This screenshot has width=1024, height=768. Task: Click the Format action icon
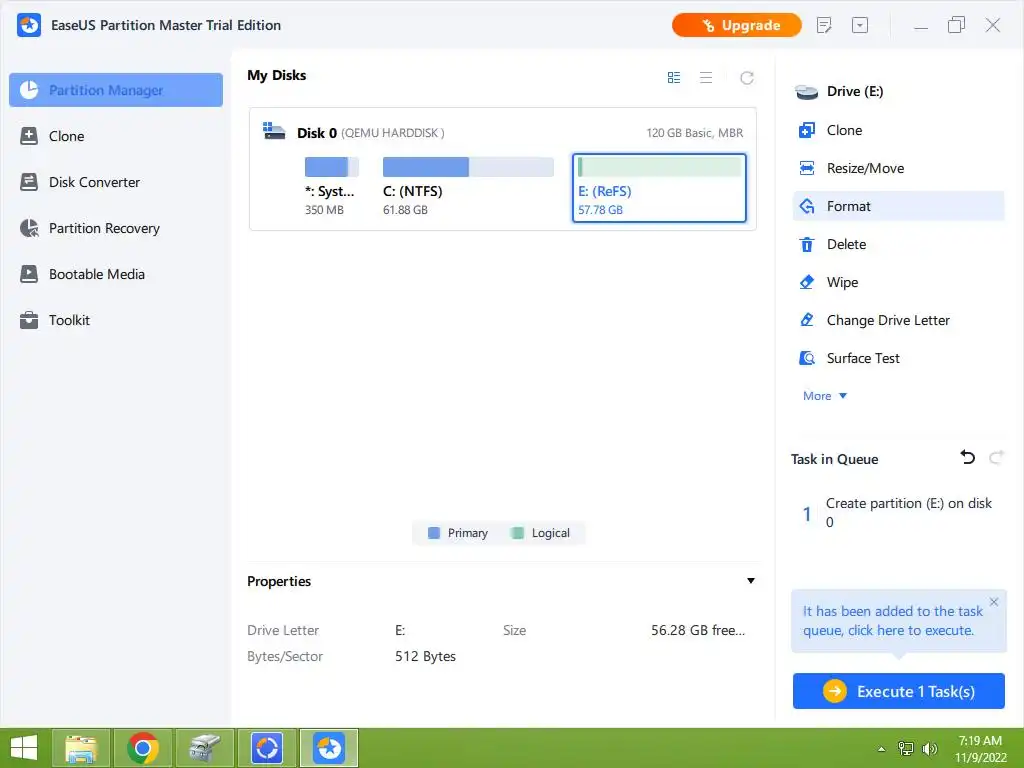pos(807,206)
